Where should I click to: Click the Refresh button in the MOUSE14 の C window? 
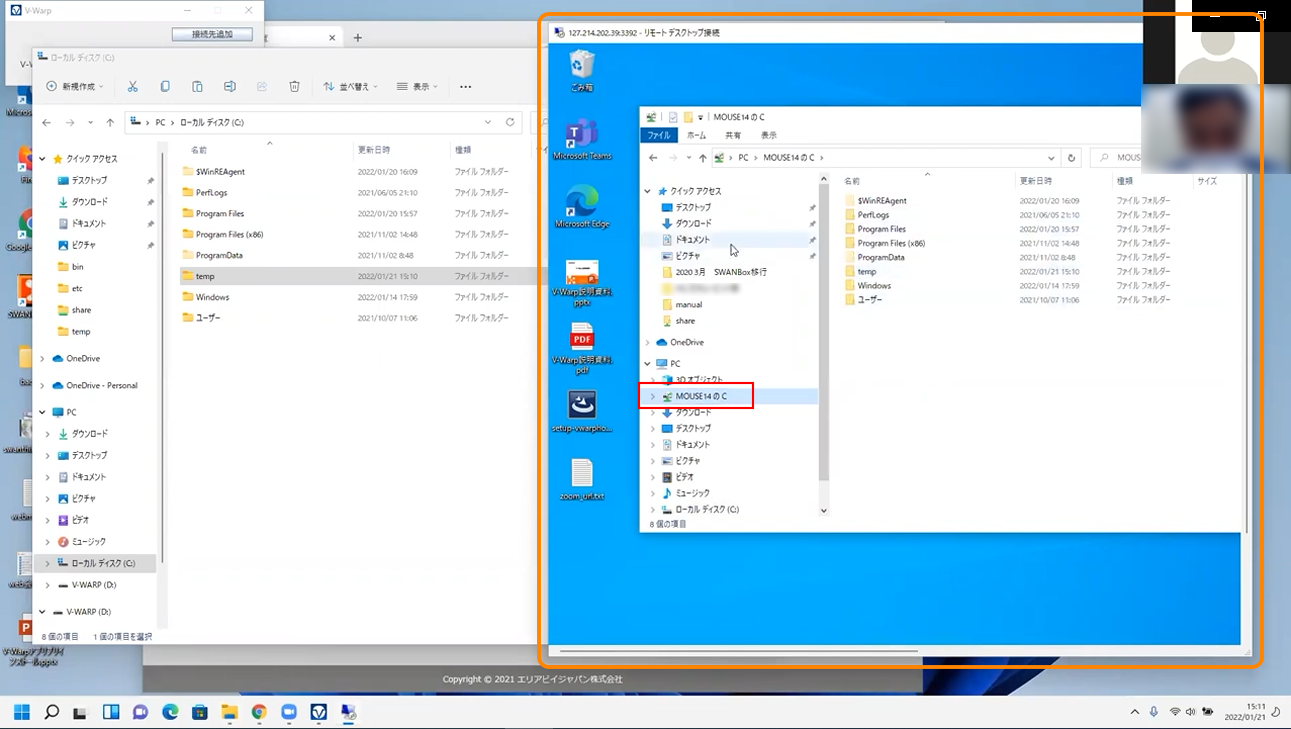point(1072,158)
